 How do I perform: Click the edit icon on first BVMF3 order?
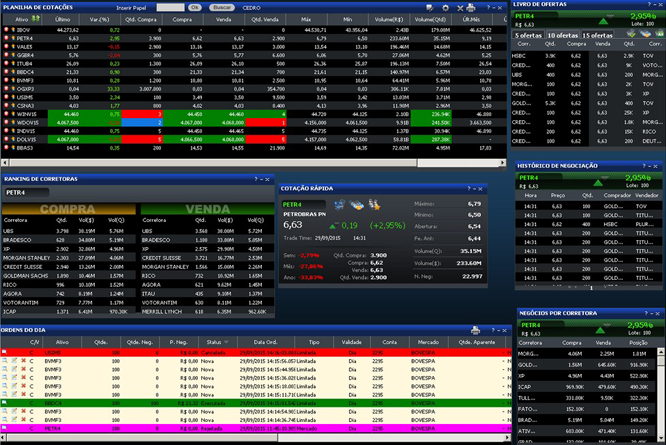tap(13, 360)
